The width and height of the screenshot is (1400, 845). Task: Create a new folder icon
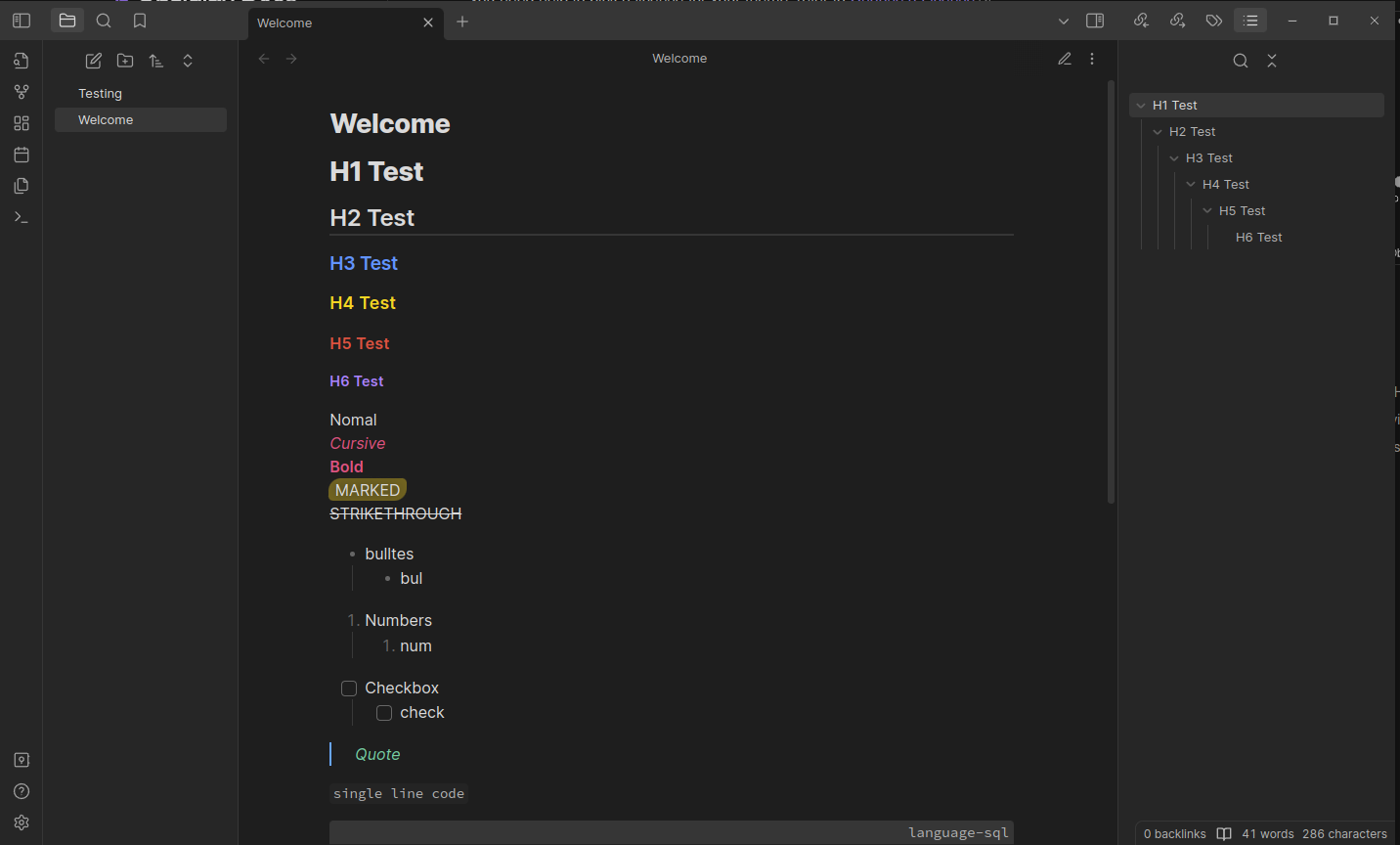pos(125,61)
